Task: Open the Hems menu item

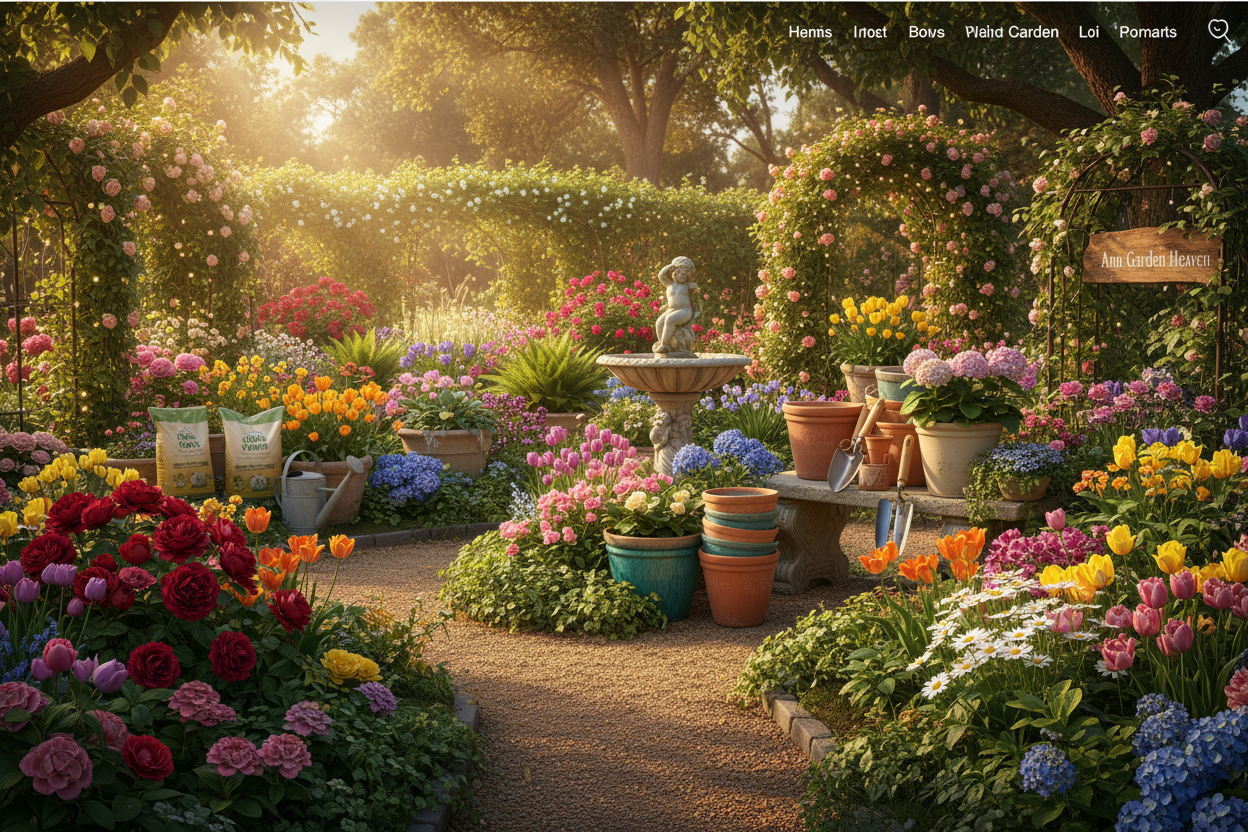Action: [809, 32]
